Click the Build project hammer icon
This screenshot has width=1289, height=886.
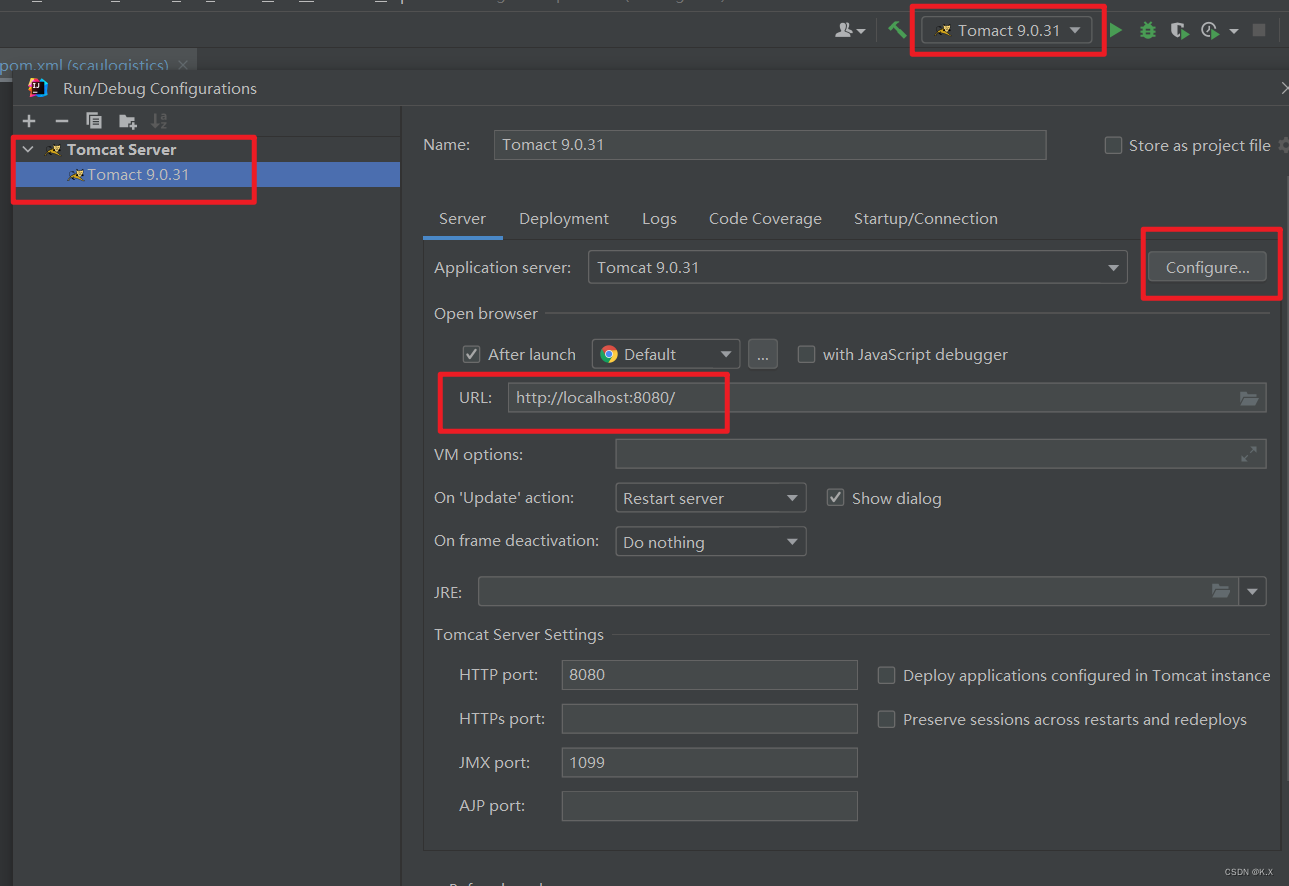pyautogui.click(x=897, y=30)
